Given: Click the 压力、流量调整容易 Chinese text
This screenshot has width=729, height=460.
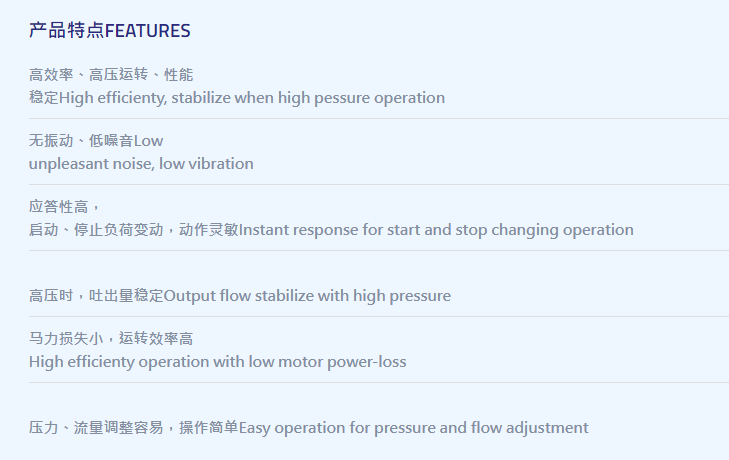Looking at the screenshot, I should 96,428.
